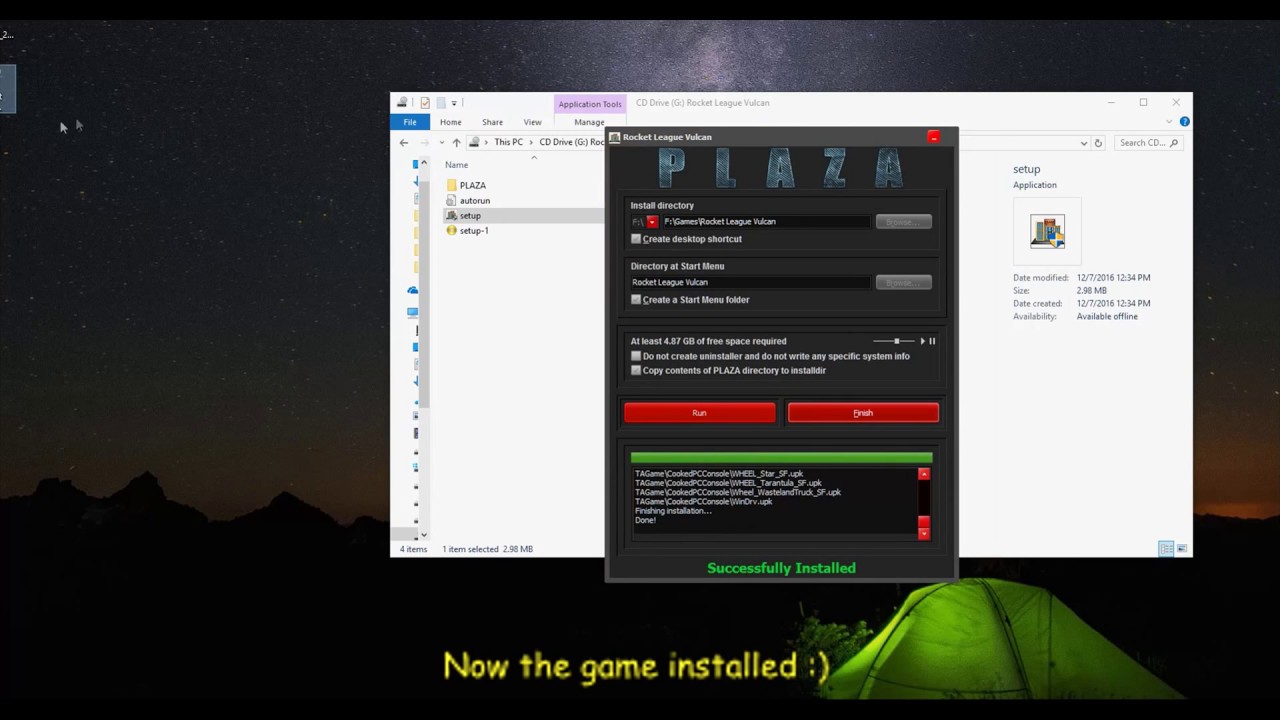Click the Explorer window CD drive icon
Viewport: 1280px width, 720px height.
point(402,103)
